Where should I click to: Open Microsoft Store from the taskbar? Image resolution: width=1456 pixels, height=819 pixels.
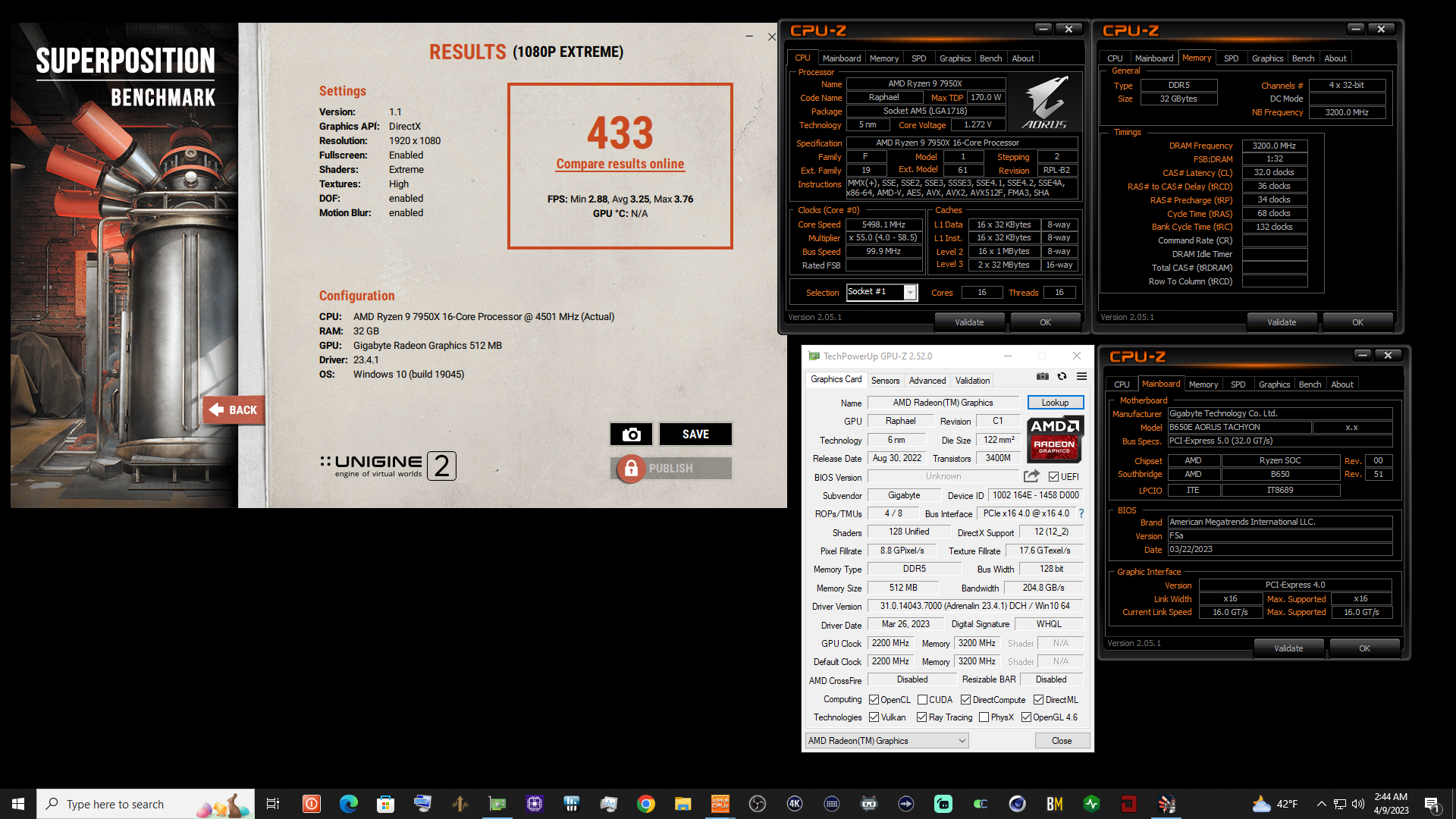click(385, 804)
